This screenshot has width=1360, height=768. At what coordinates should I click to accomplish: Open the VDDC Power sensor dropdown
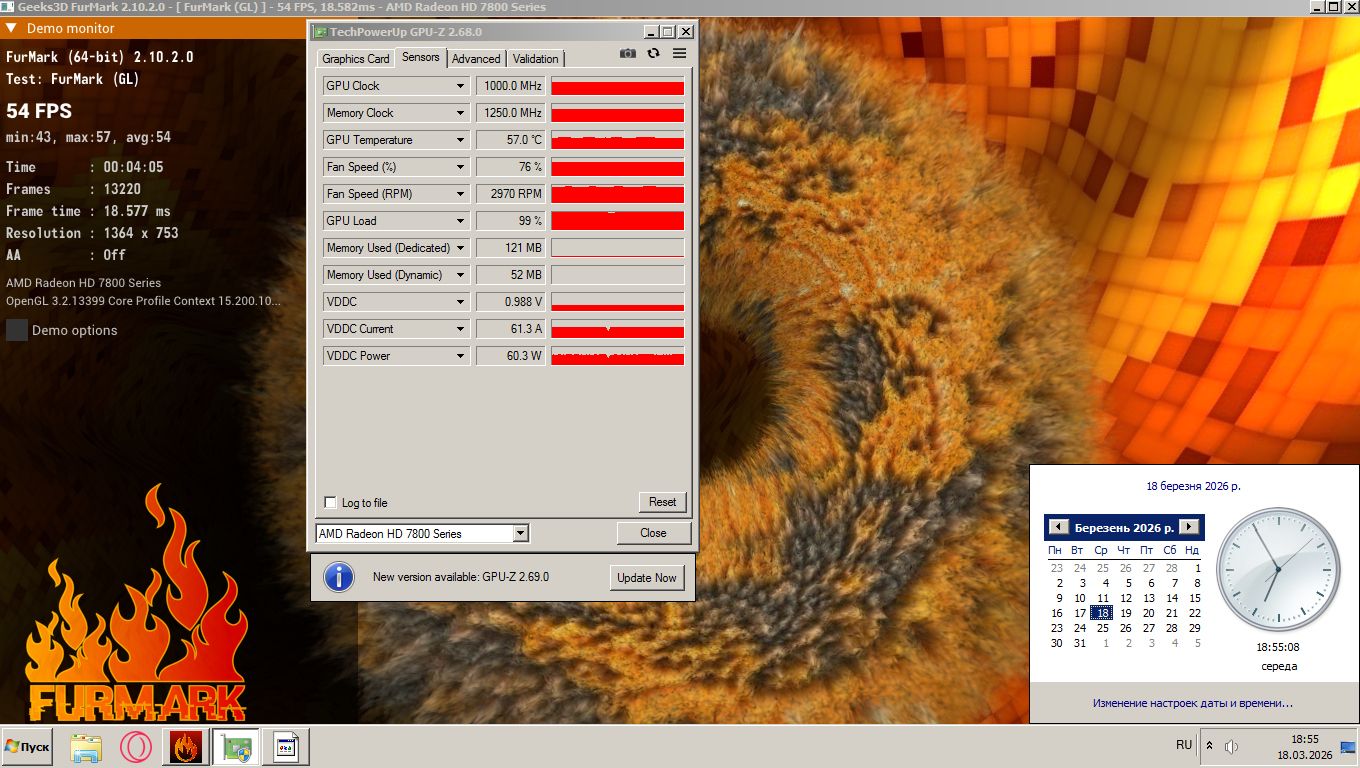(461, 356)
